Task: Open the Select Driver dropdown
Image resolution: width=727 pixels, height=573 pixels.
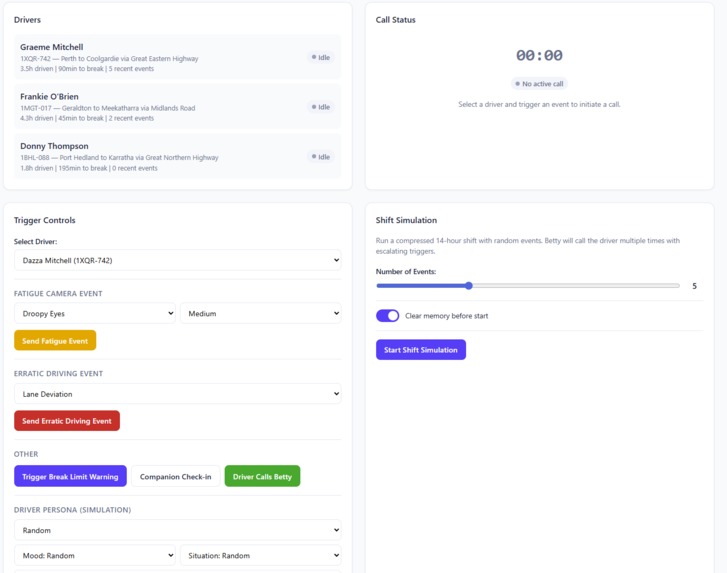Action: (x=178, y=260)
